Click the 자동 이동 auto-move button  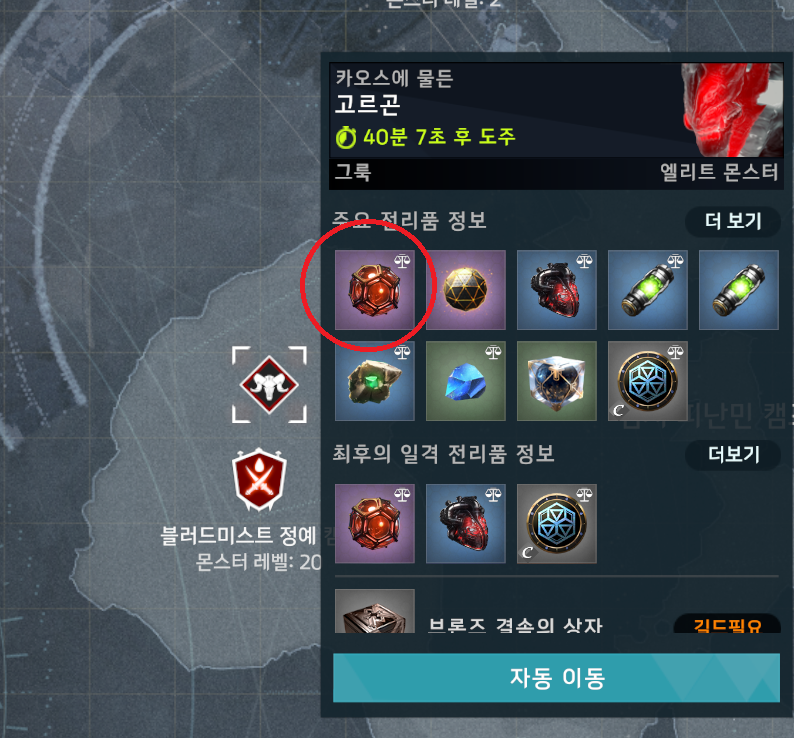click(x=556, y=678)
